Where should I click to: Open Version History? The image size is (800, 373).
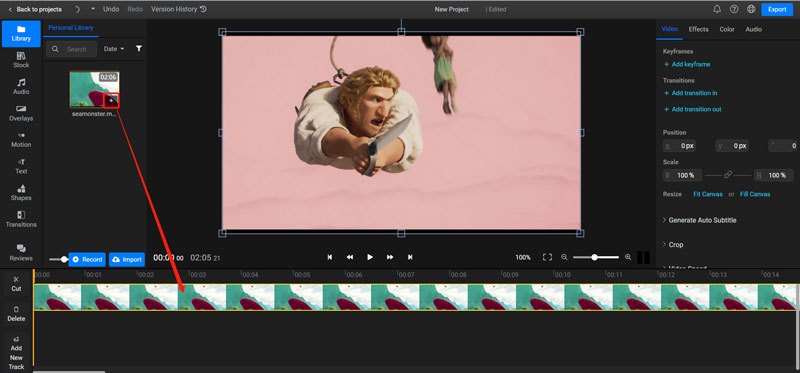179,9
